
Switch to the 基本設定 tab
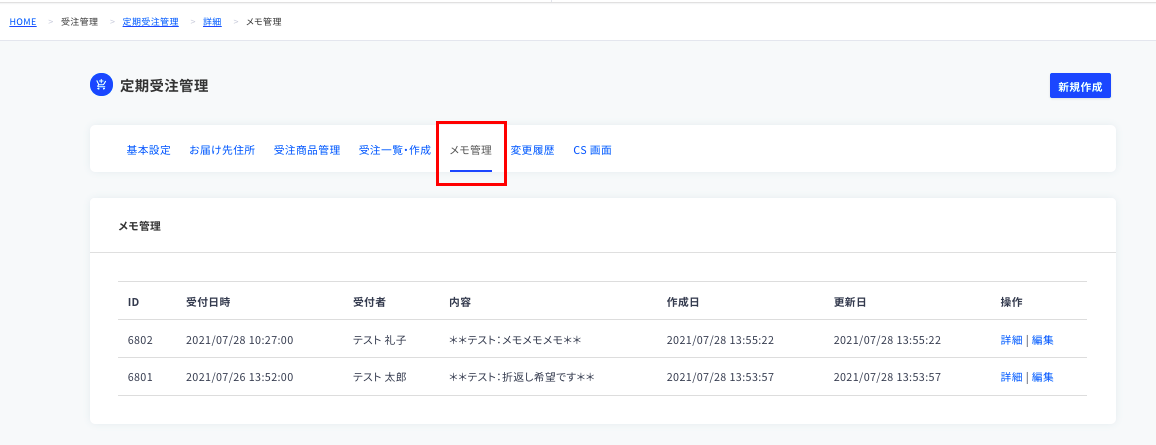(149, 150)
